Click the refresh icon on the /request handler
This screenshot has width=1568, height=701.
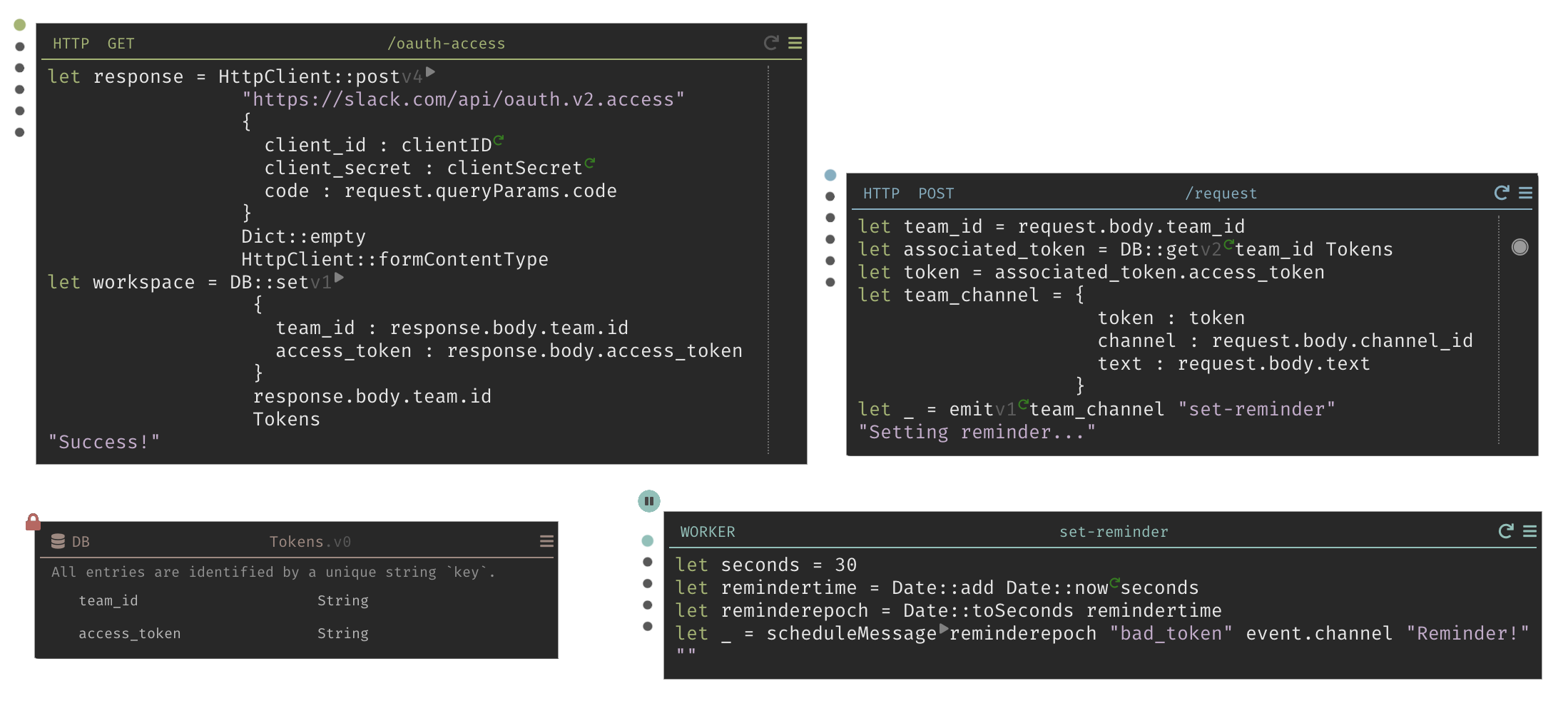(1501, 193)
